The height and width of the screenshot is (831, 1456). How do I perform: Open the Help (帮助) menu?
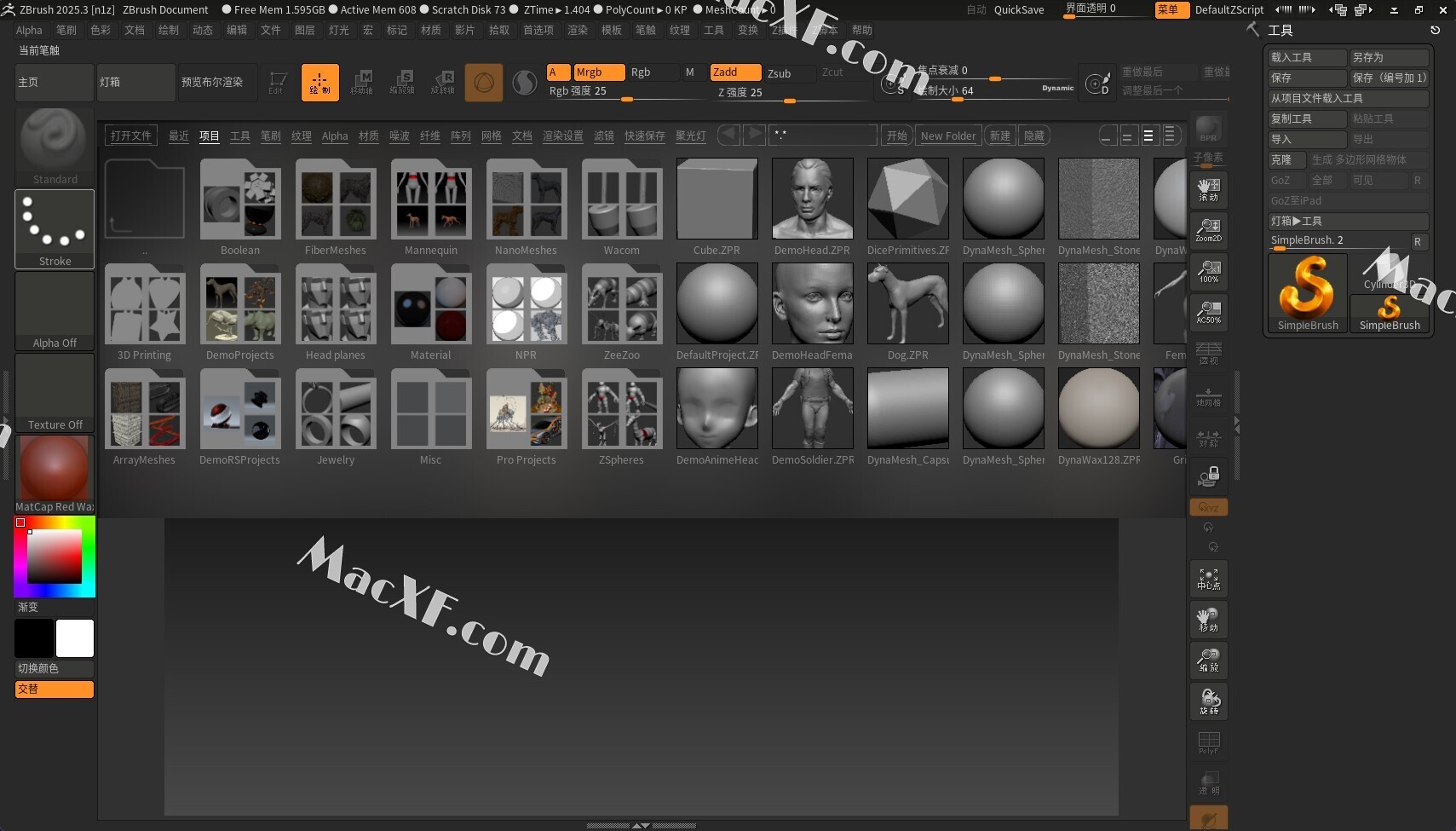click(862, 30)
